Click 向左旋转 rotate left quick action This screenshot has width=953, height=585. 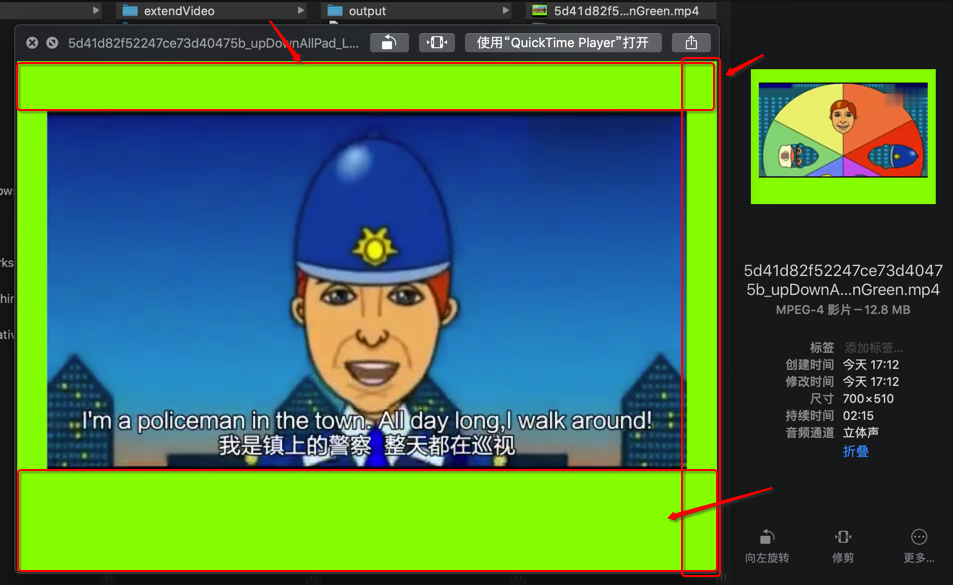point(767,546)
